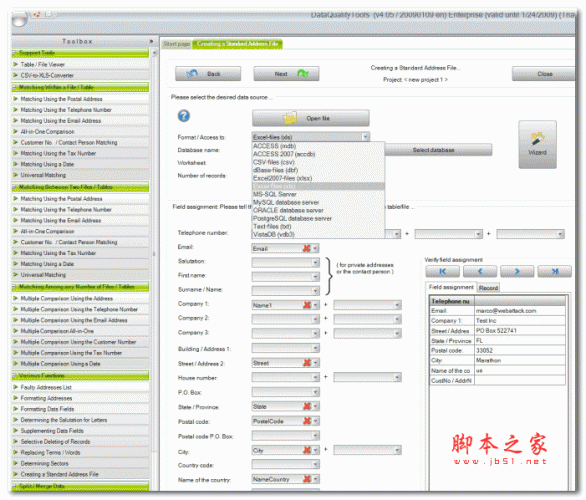Viewport: 586px width, 500px height.
Task: Collapse the Toolbox panel arrow
Action: (151, 41)
